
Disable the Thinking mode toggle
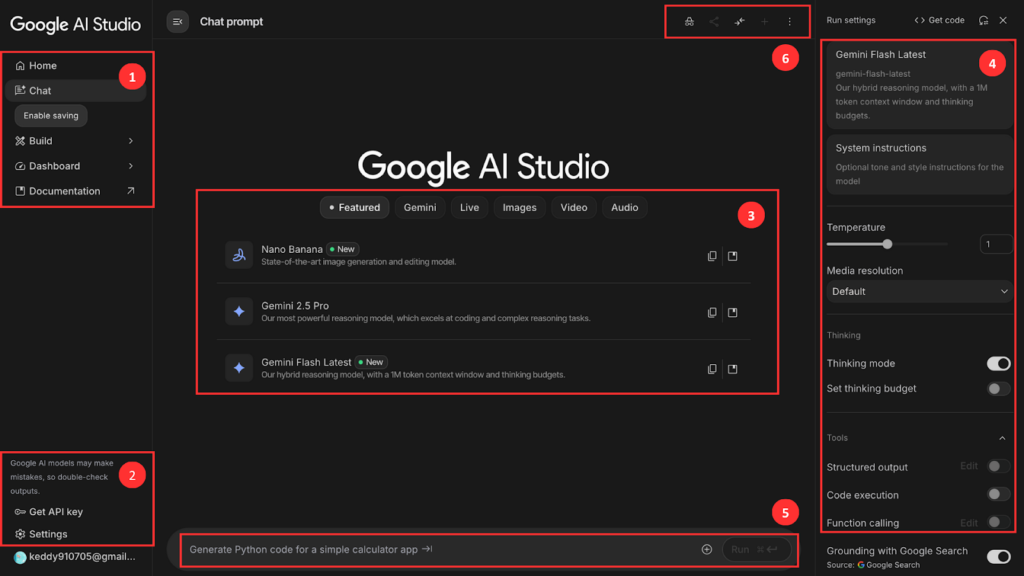pos(998,364)
